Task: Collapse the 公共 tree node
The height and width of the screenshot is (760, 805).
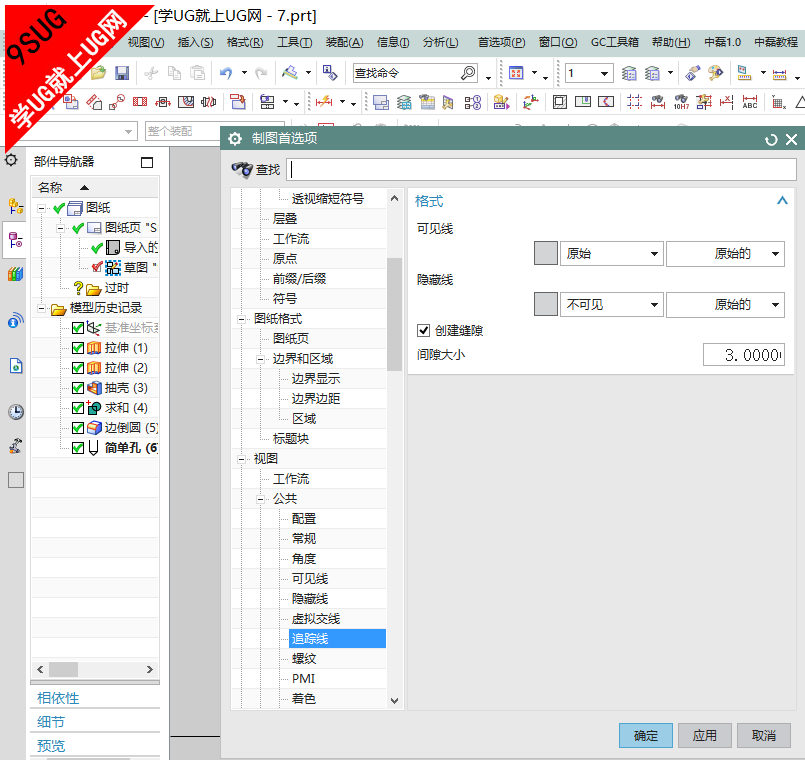Action: 260,499
